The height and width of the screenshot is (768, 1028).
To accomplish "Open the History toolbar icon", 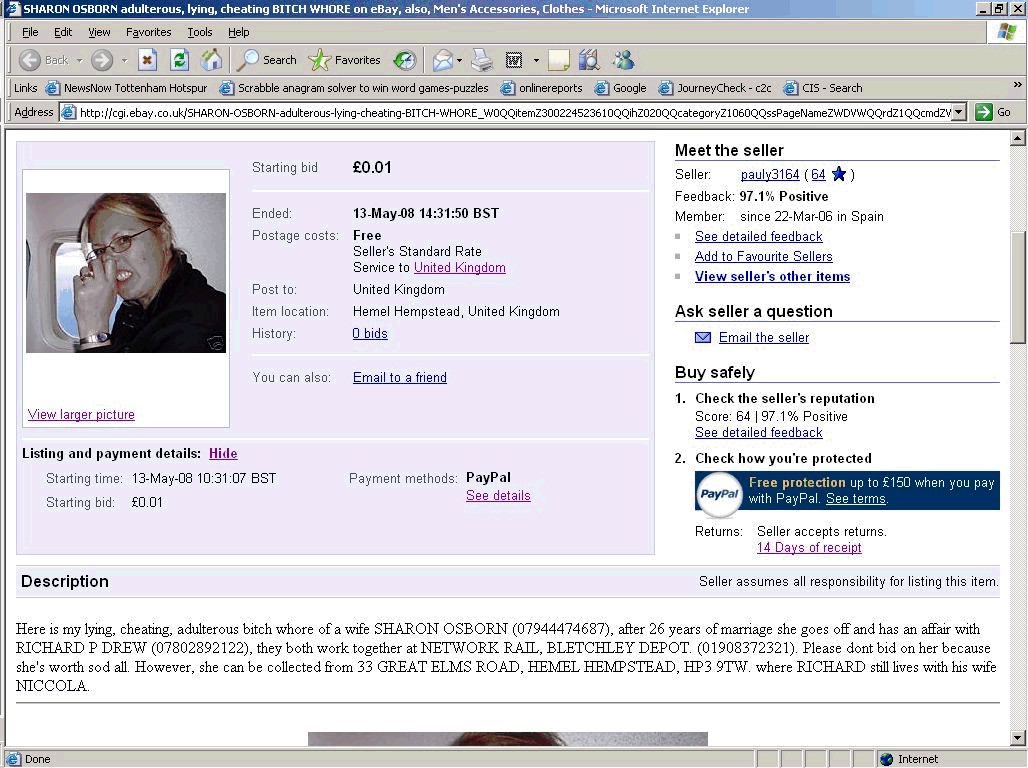I will click(x=405, y=60).
